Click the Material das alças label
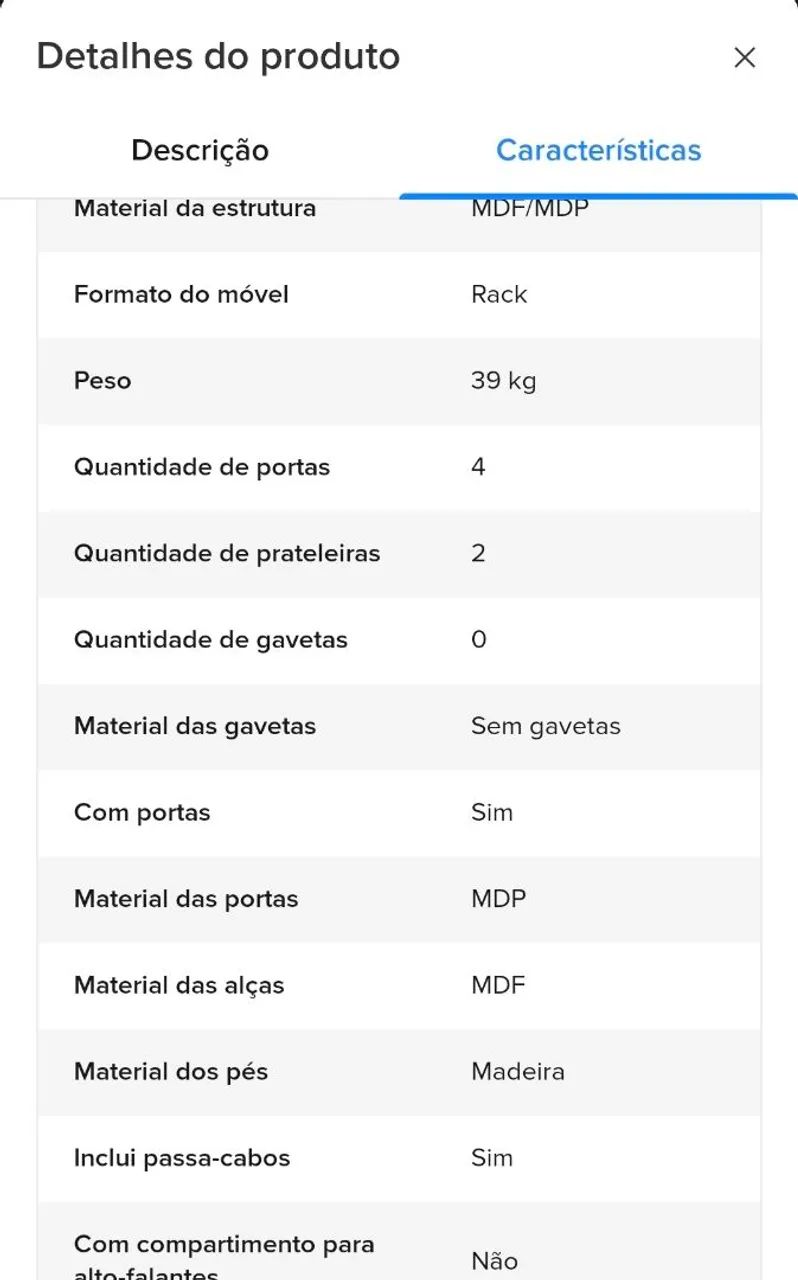798x1280 pixels. (x=179, y=985)
